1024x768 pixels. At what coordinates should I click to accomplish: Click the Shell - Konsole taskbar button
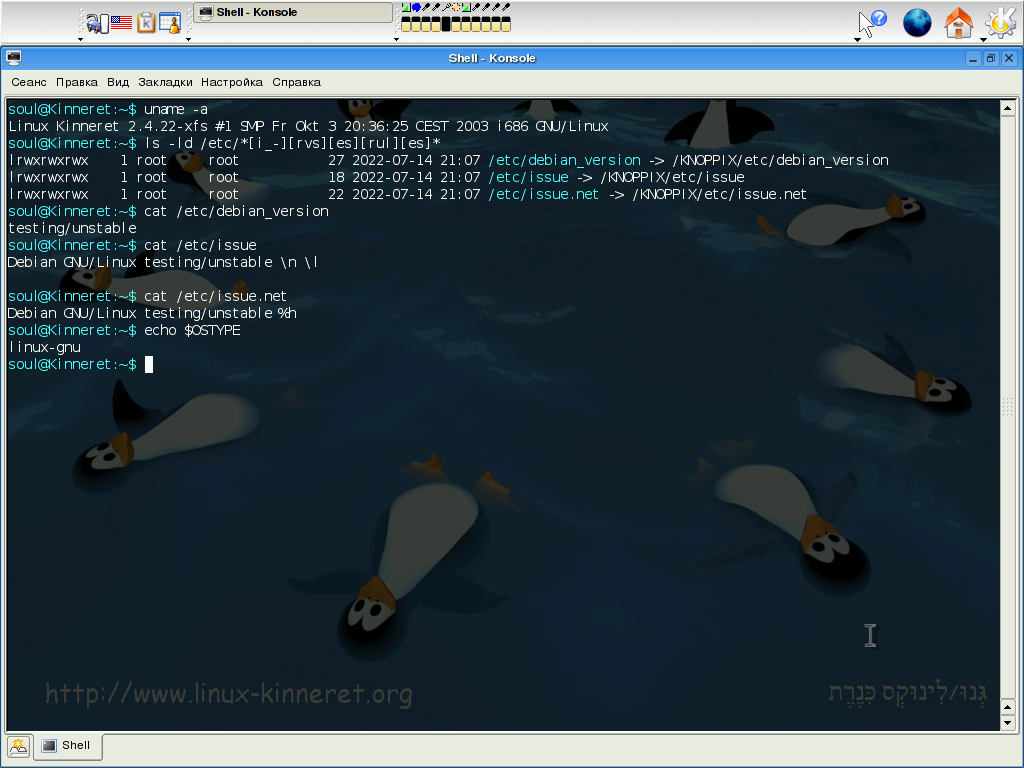[293, 12]
